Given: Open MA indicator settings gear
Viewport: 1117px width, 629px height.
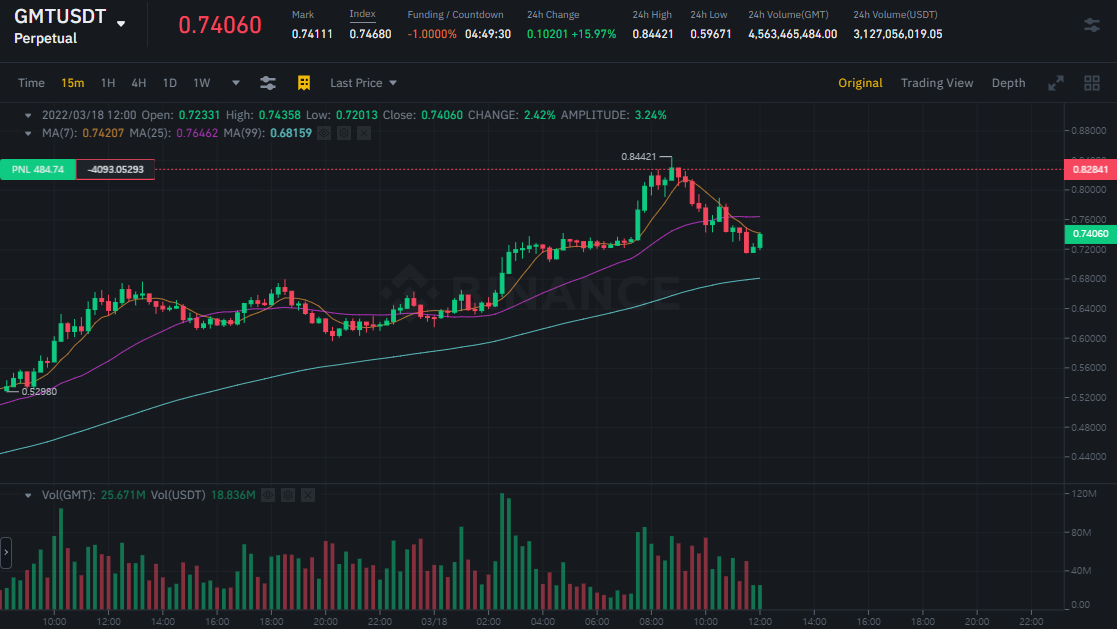Looking at the screenshot, I should point(344,133).
